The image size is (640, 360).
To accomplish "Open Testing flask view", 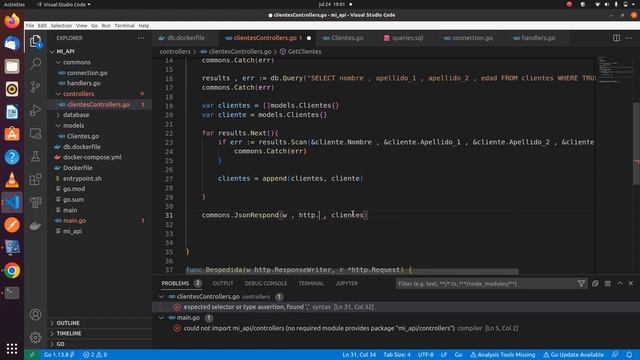I will (x=36, y=156).
